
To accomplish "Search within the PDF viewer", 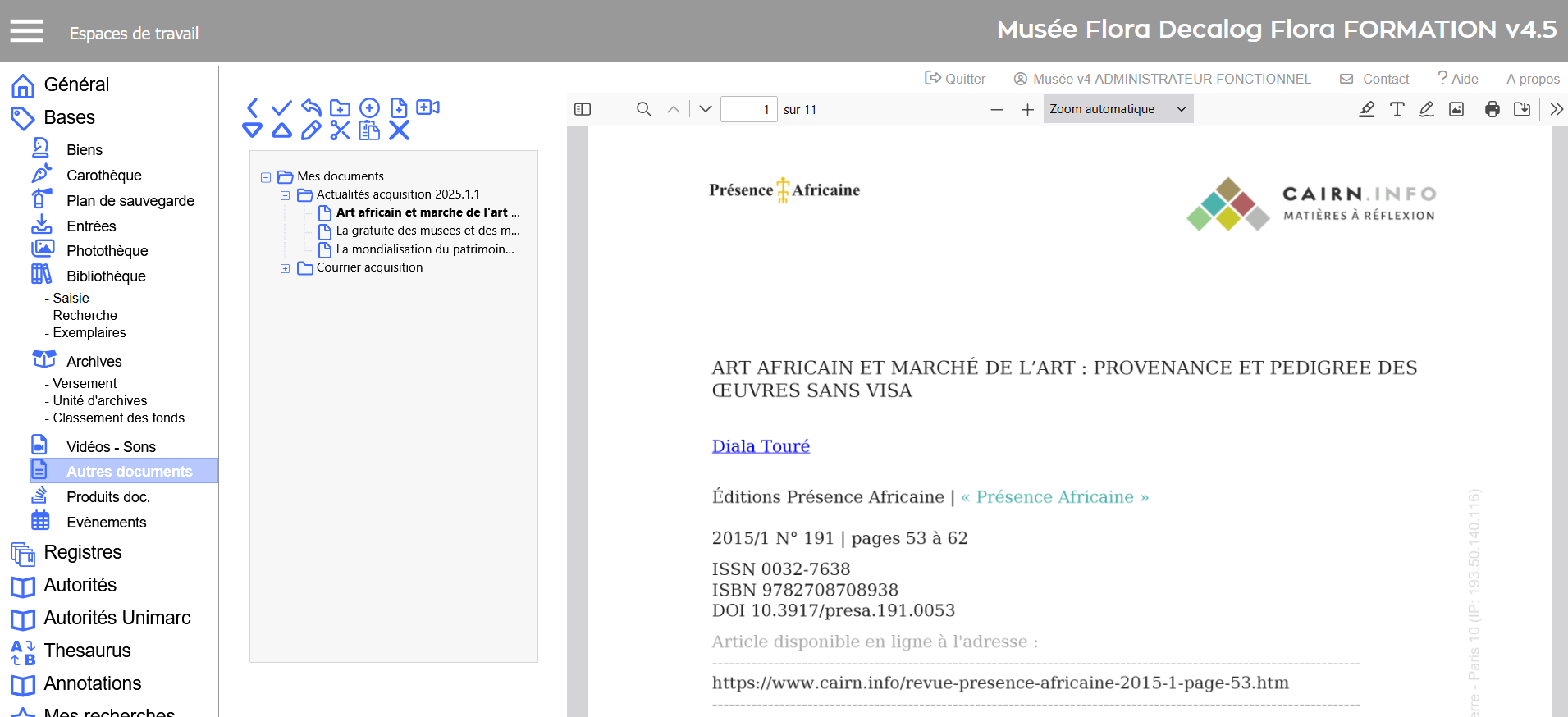I will (x=644, y=109).
